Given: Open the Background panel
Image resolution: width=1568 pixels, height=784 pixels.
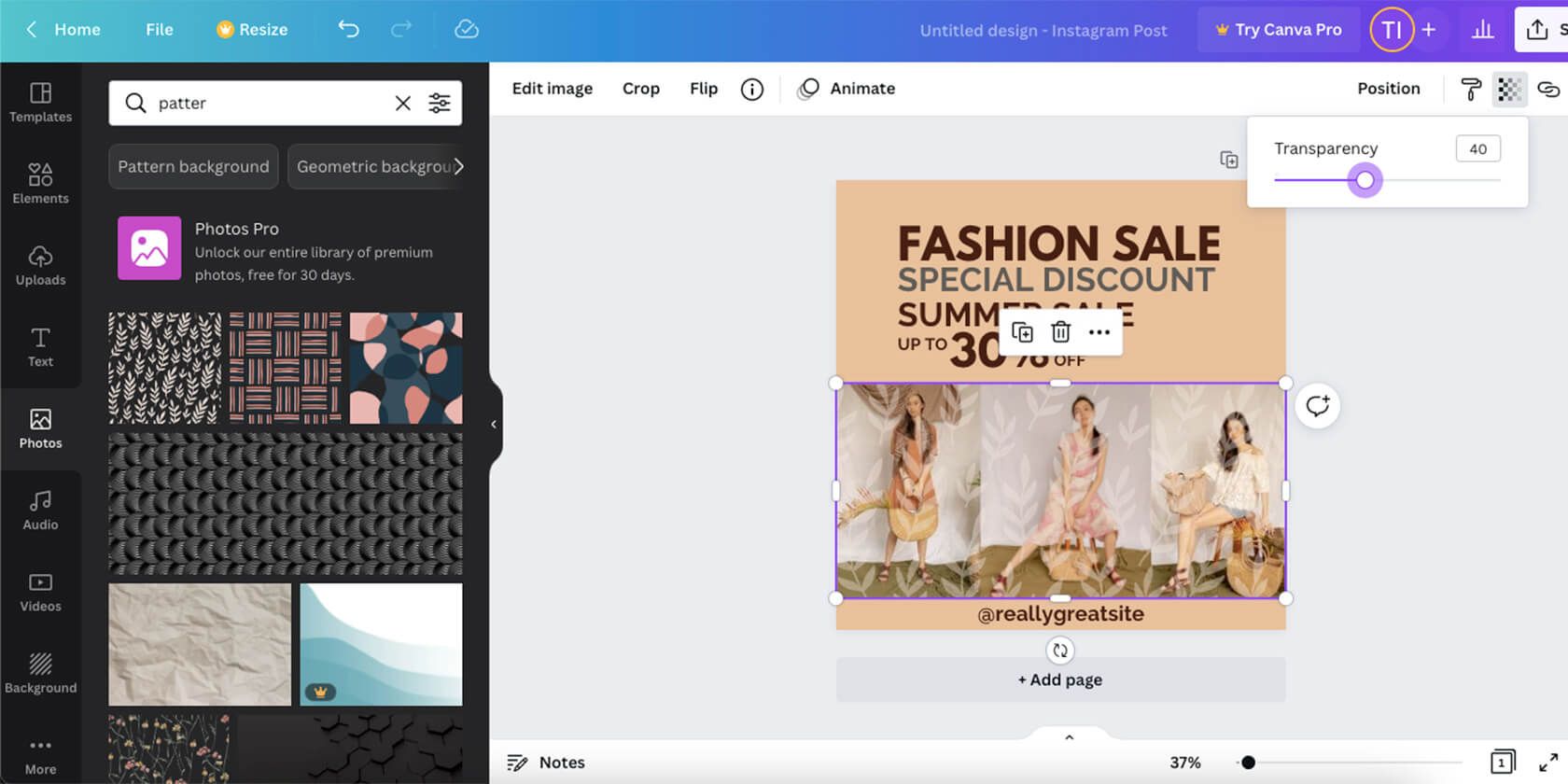Looking at the screenshot, I should click(x=40, y=673).
